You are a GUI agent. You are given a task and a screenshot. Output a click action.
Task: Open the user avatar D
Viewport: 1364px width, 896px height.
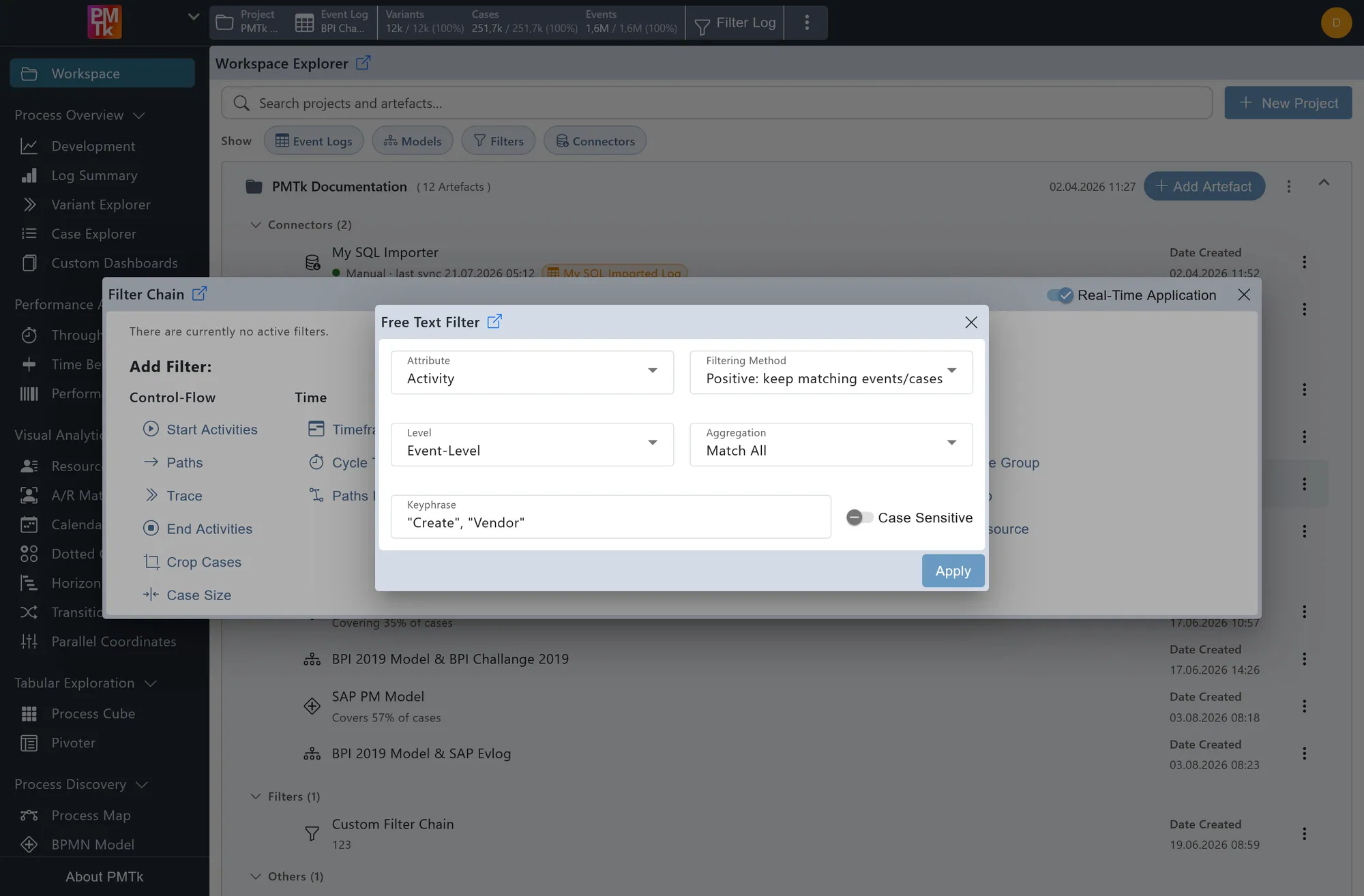coord(1336,23)
